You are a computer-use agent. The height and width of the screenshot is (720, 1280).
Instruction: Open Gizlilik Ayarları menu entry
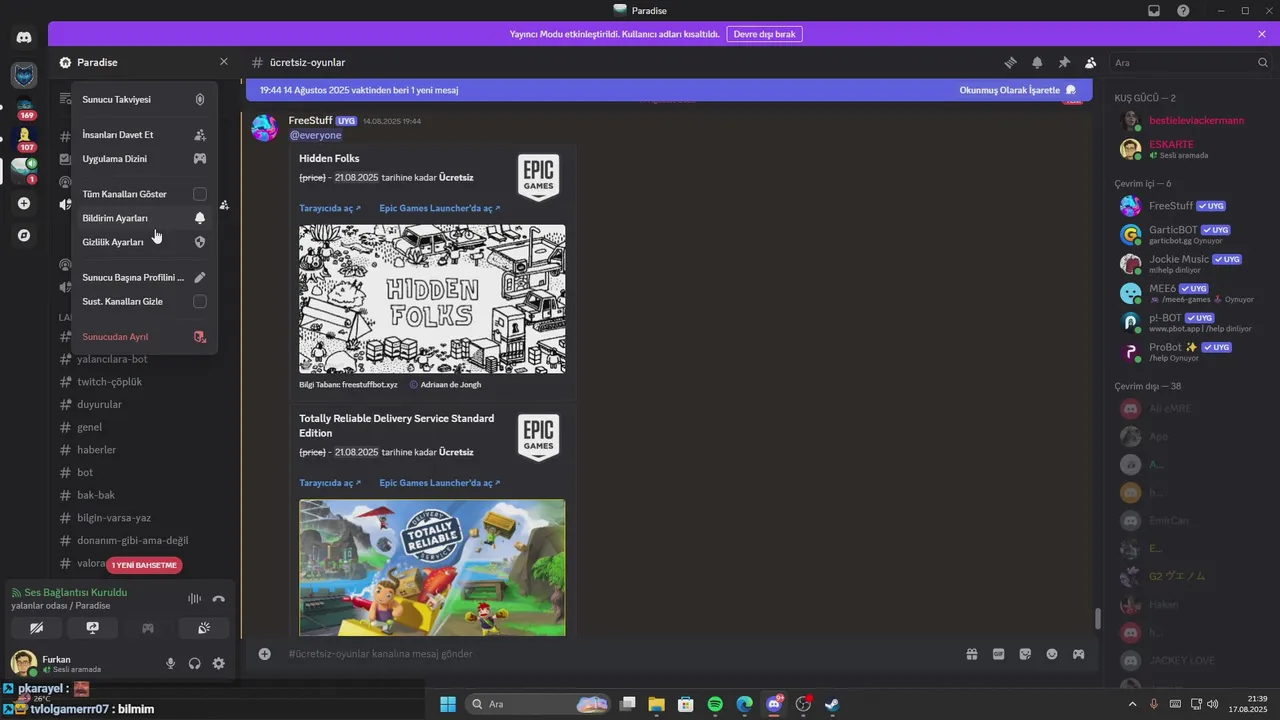[144, 242]
